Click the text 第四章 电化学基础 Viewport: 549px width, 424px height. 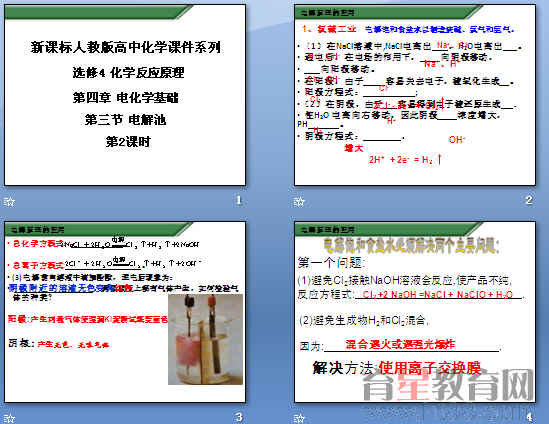126,97
